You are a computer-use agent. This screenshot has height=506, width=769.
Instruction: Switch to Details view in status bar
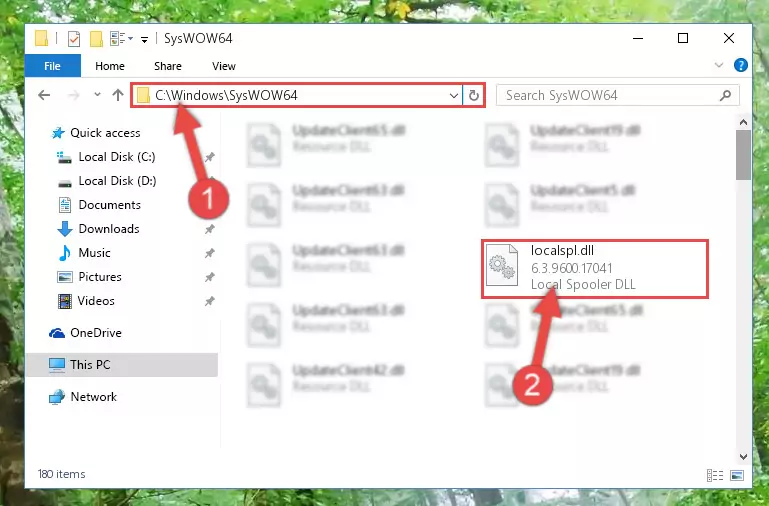715,475
